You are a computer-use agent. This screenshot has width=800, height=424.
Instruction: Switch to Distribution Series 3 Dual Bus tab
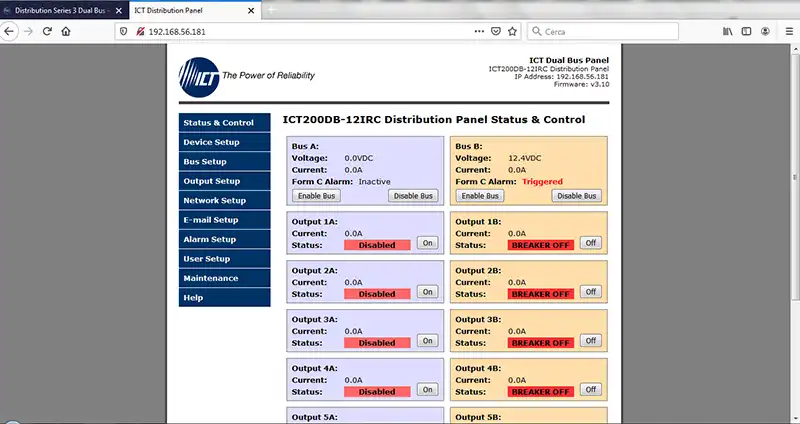coord(64,10)
